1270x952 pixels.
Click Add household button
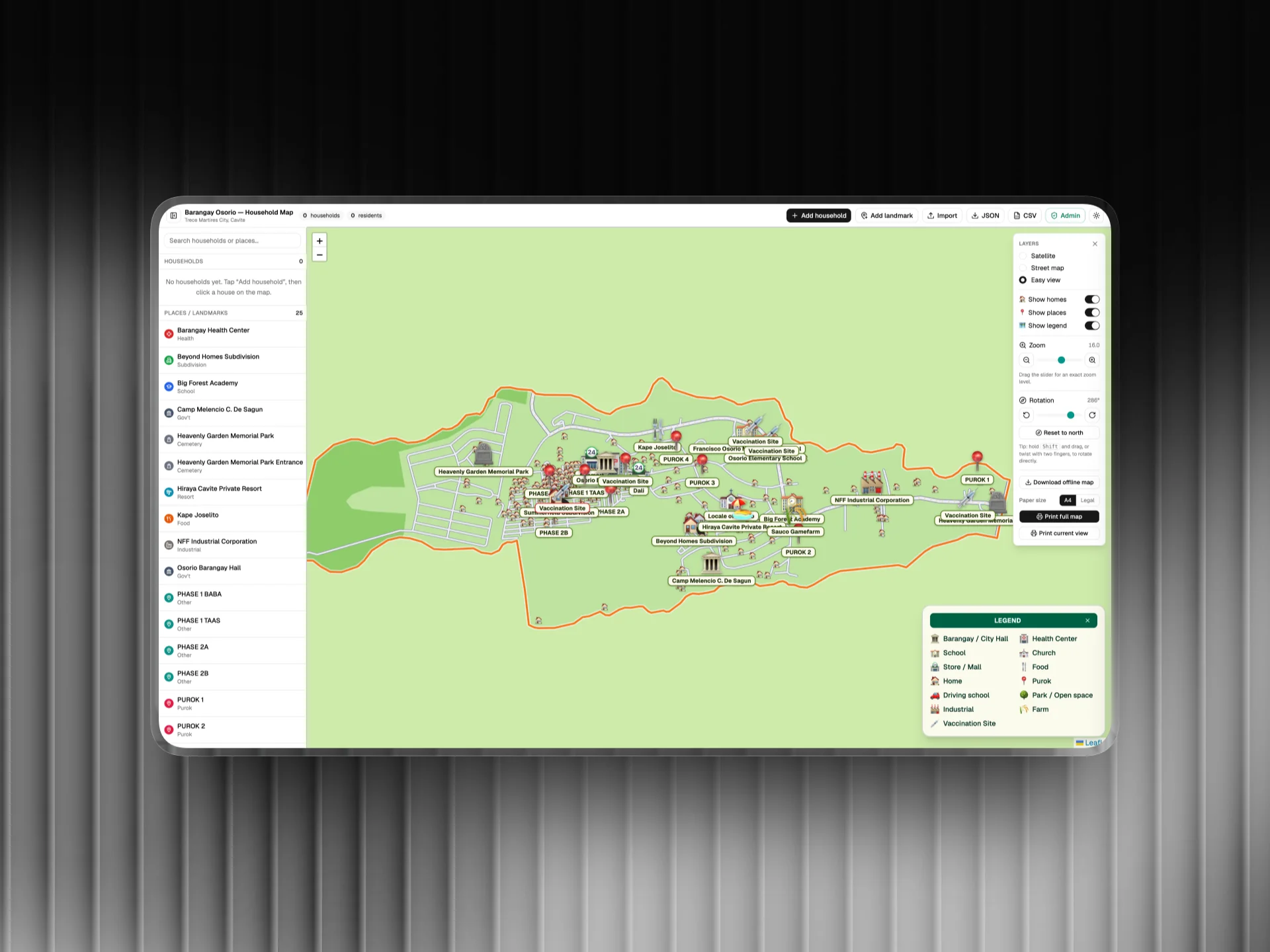819,216
